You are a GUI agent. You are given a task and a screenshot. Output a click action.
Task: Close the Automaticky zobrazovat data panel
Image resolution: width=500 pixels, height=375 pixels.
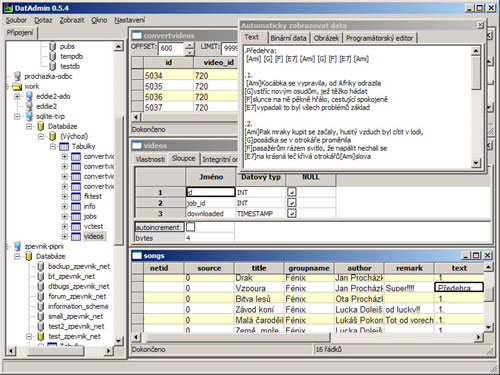480,25
